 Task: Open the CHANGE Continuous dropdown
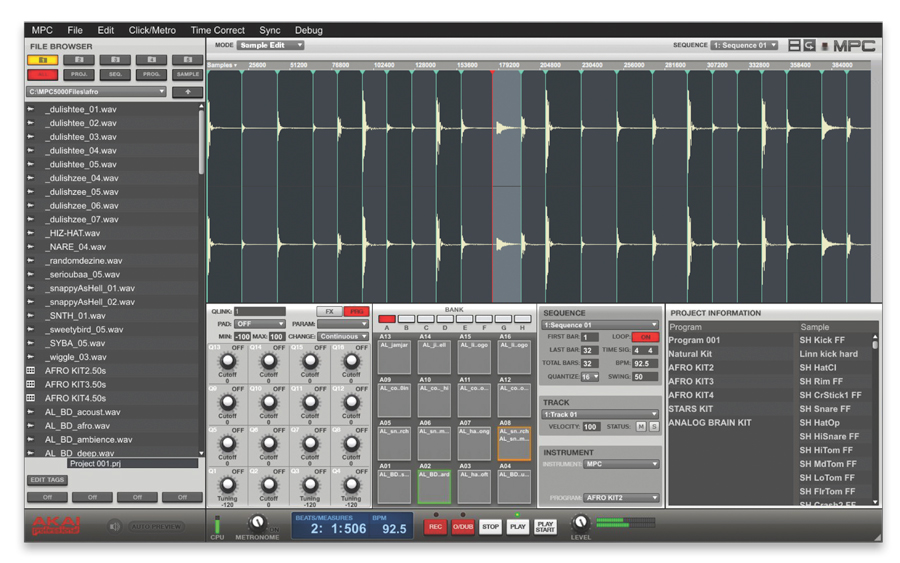[343, 336]
